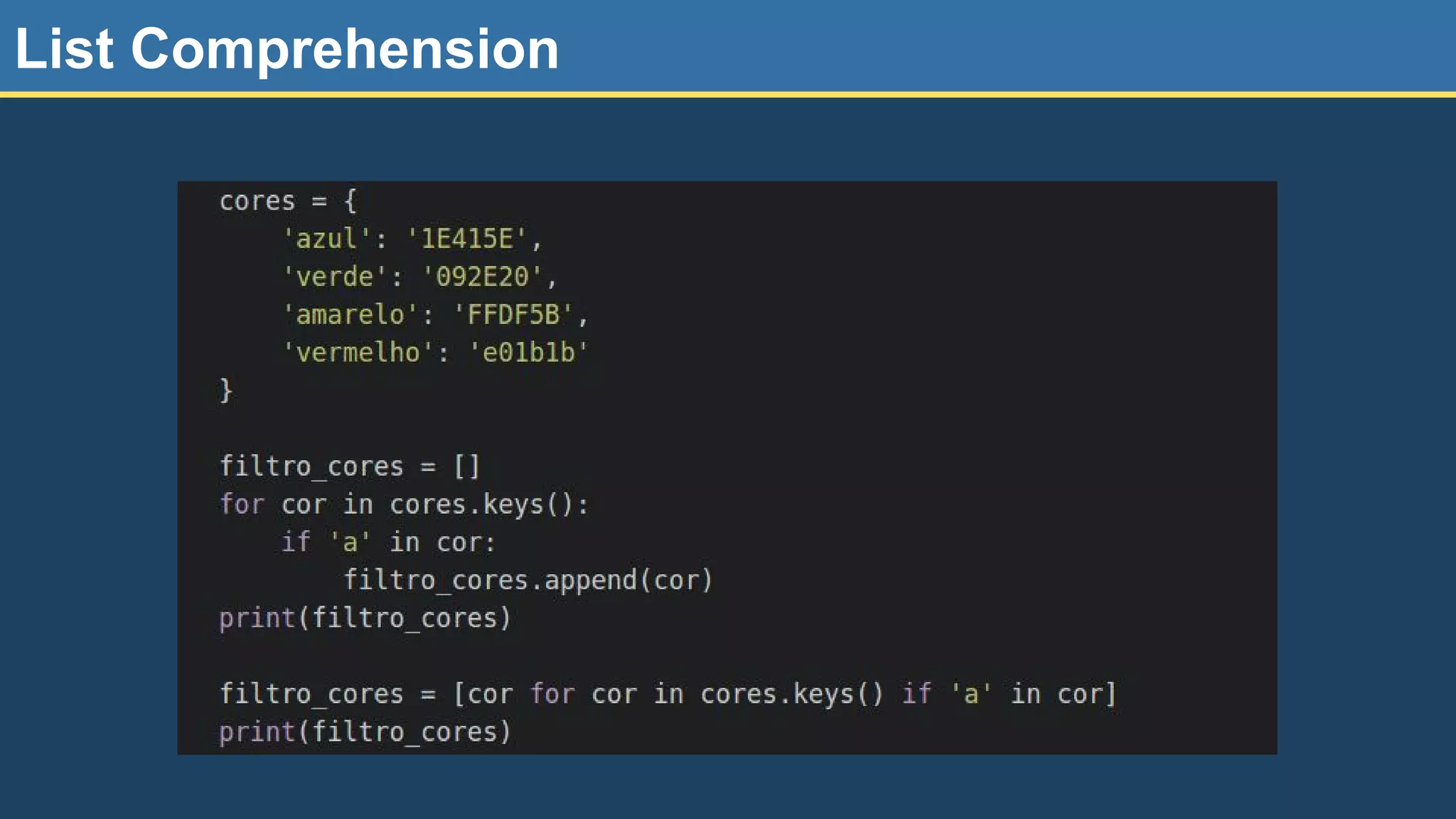Click the first print(filtro_cores) call

(365, 618)
